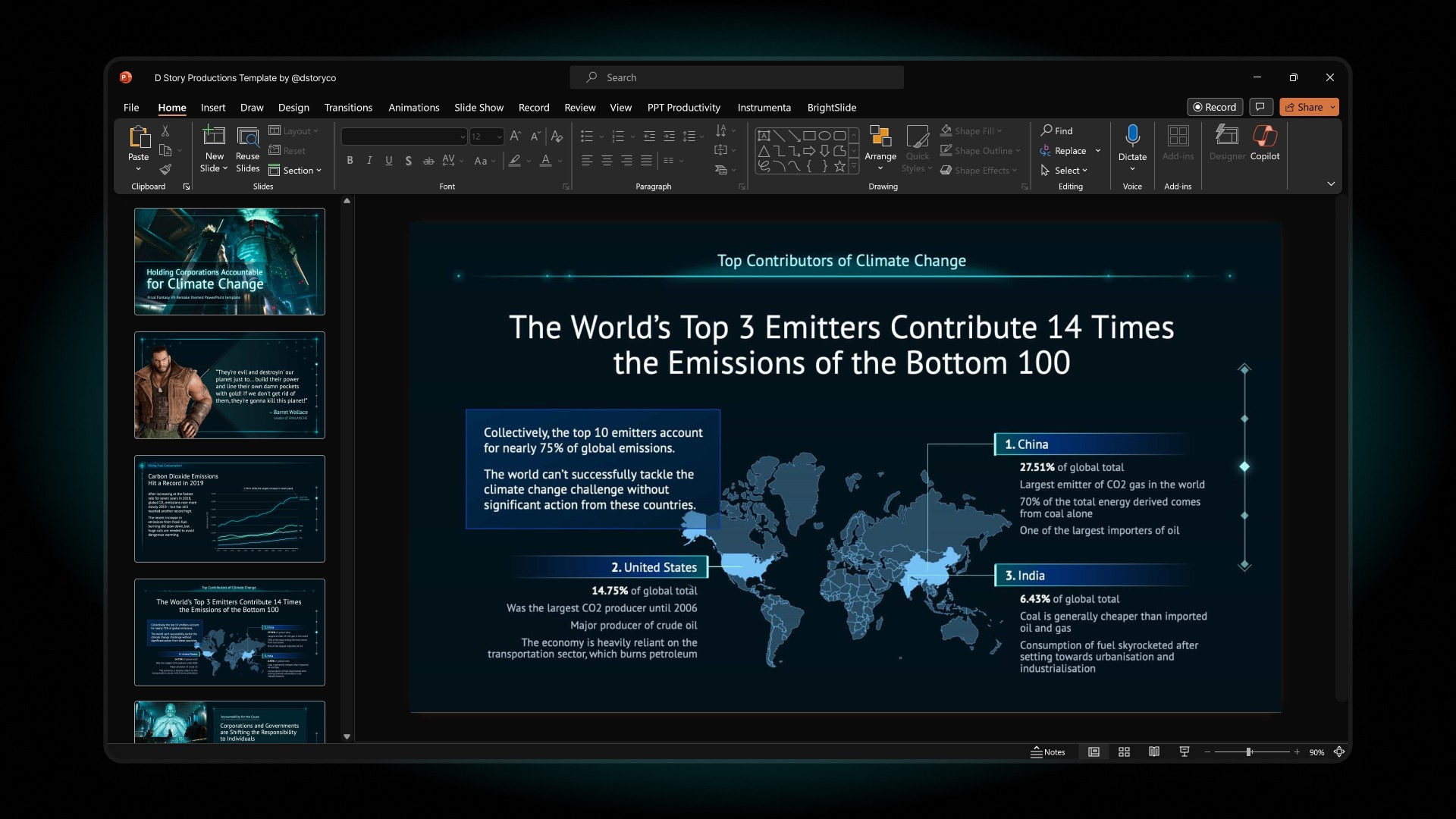This screenshot has height=819, width=1456.
Task: Open Reading View from status bar
Action: click(1153, 752)
